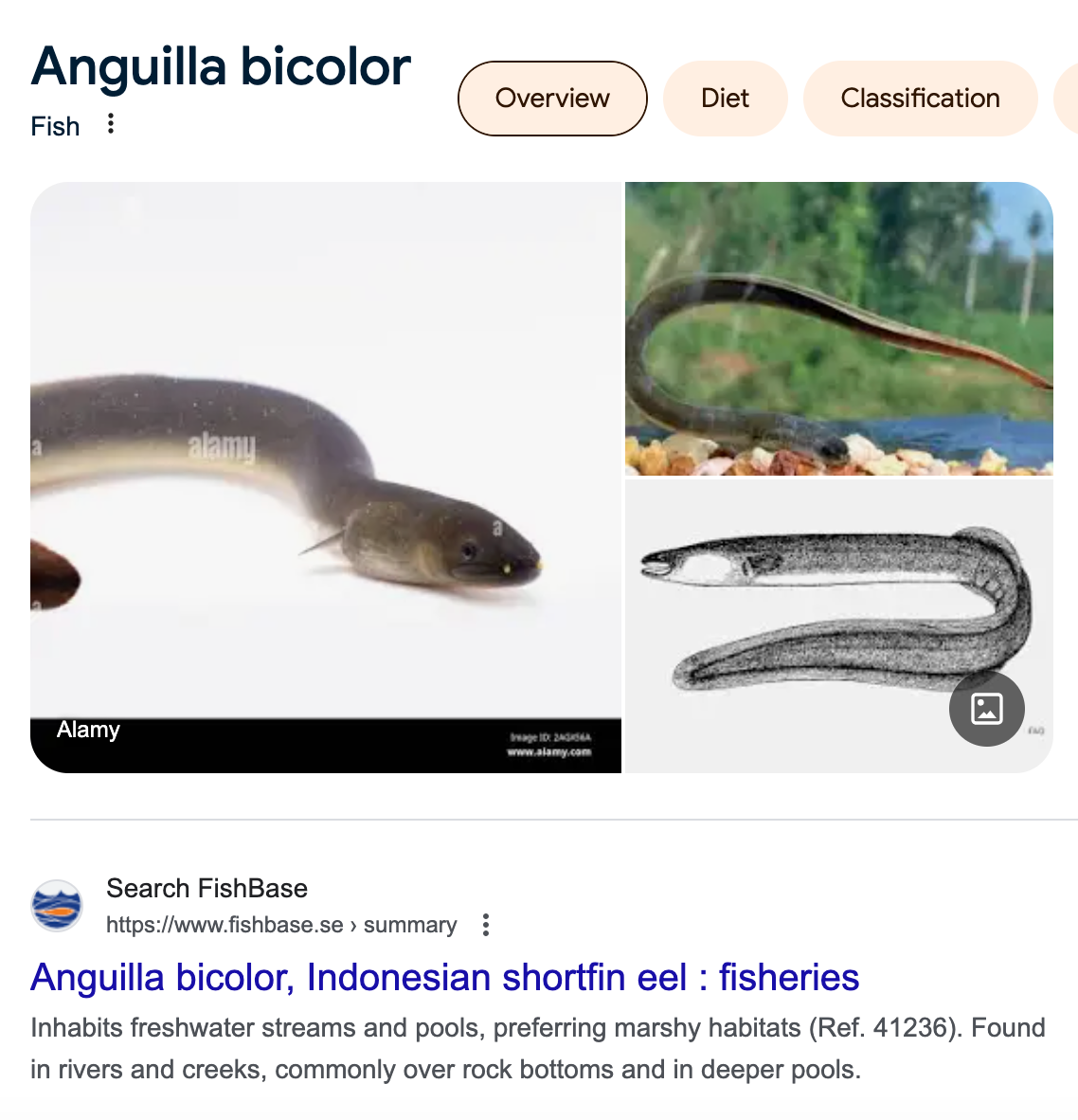Open the black-and-white eel illustration

[839, 626]
